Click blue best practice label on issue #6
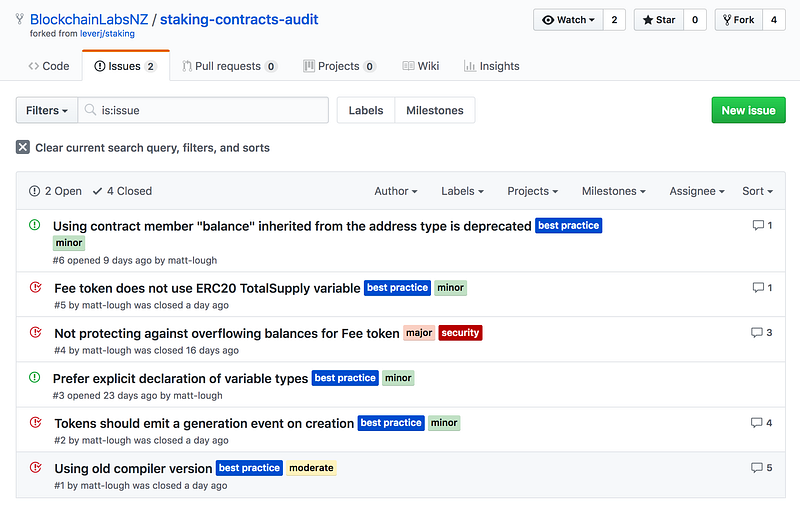This screenshot has height=510, width=800. (x=568, y=225)
